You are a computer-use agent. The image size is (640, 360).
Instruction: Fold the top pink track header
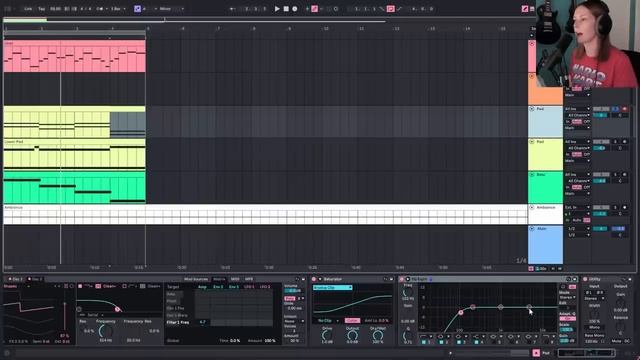[532, 43]
